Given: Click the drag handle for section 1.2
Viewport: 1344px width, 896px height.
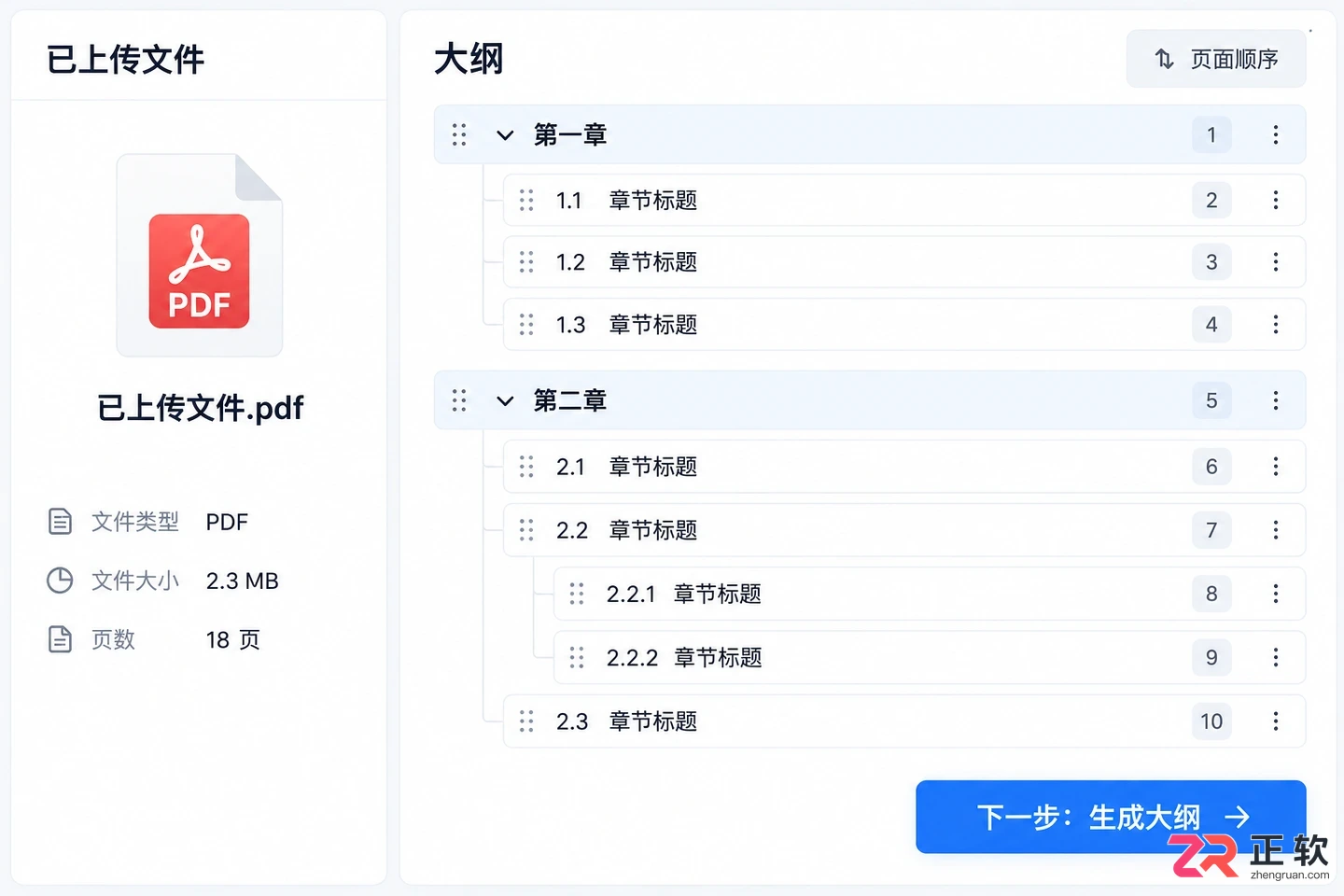Looking at the screenshot, I should [x=526, y=262].
